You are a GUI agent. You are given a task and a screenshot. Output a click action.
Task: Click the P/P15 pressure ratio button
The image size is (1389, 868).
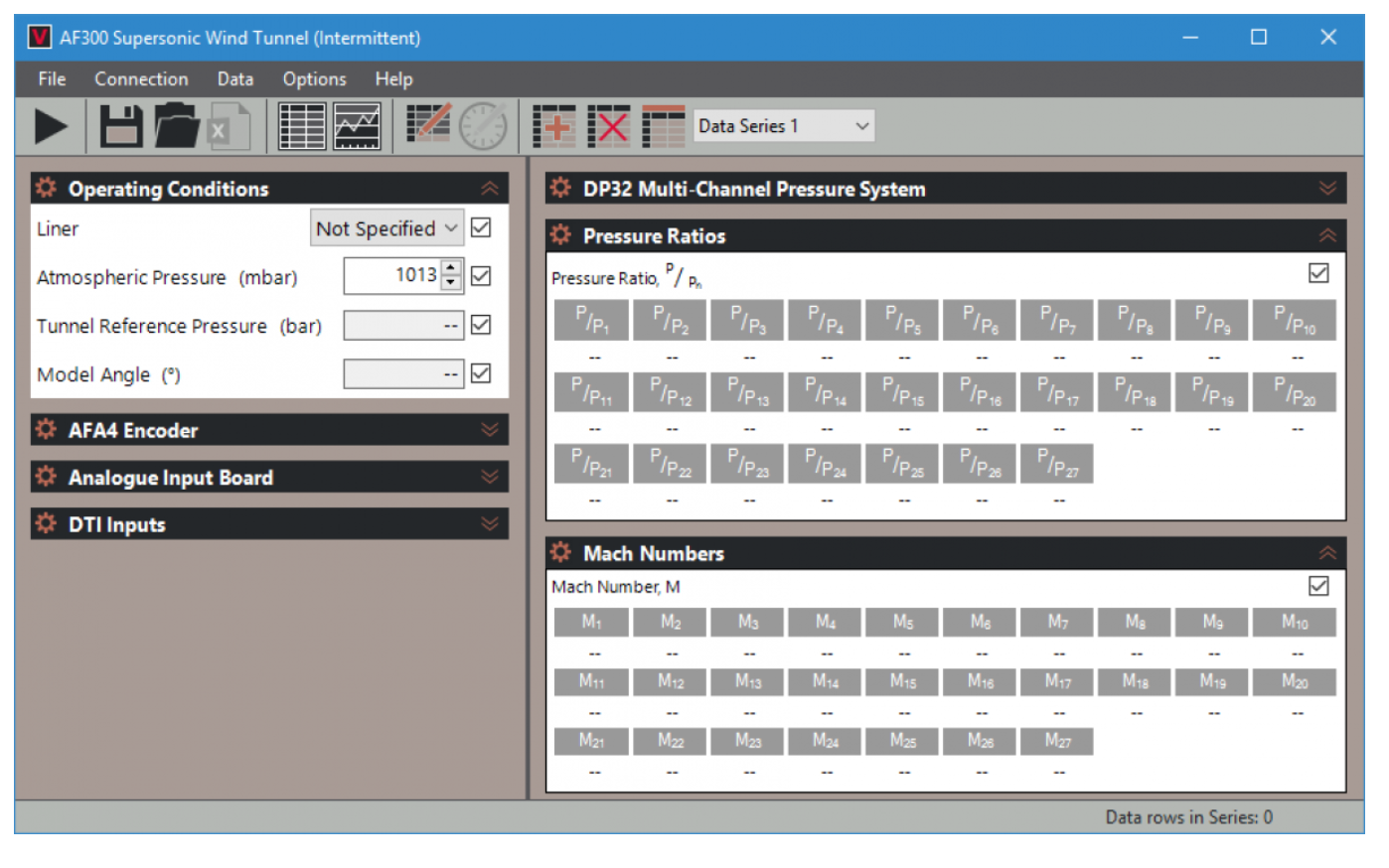pos(902,391)
